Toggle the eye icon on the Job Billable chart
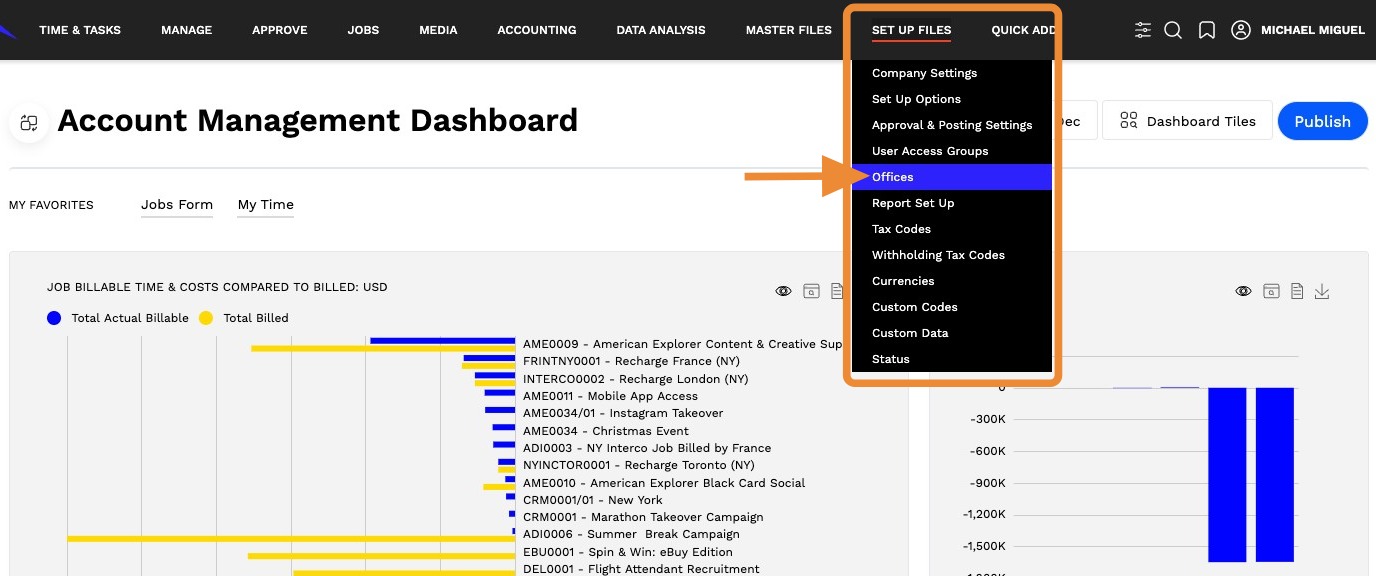The height and width of the screenshot is (576, 1376). pyautogui.click(x=784, y=291)
